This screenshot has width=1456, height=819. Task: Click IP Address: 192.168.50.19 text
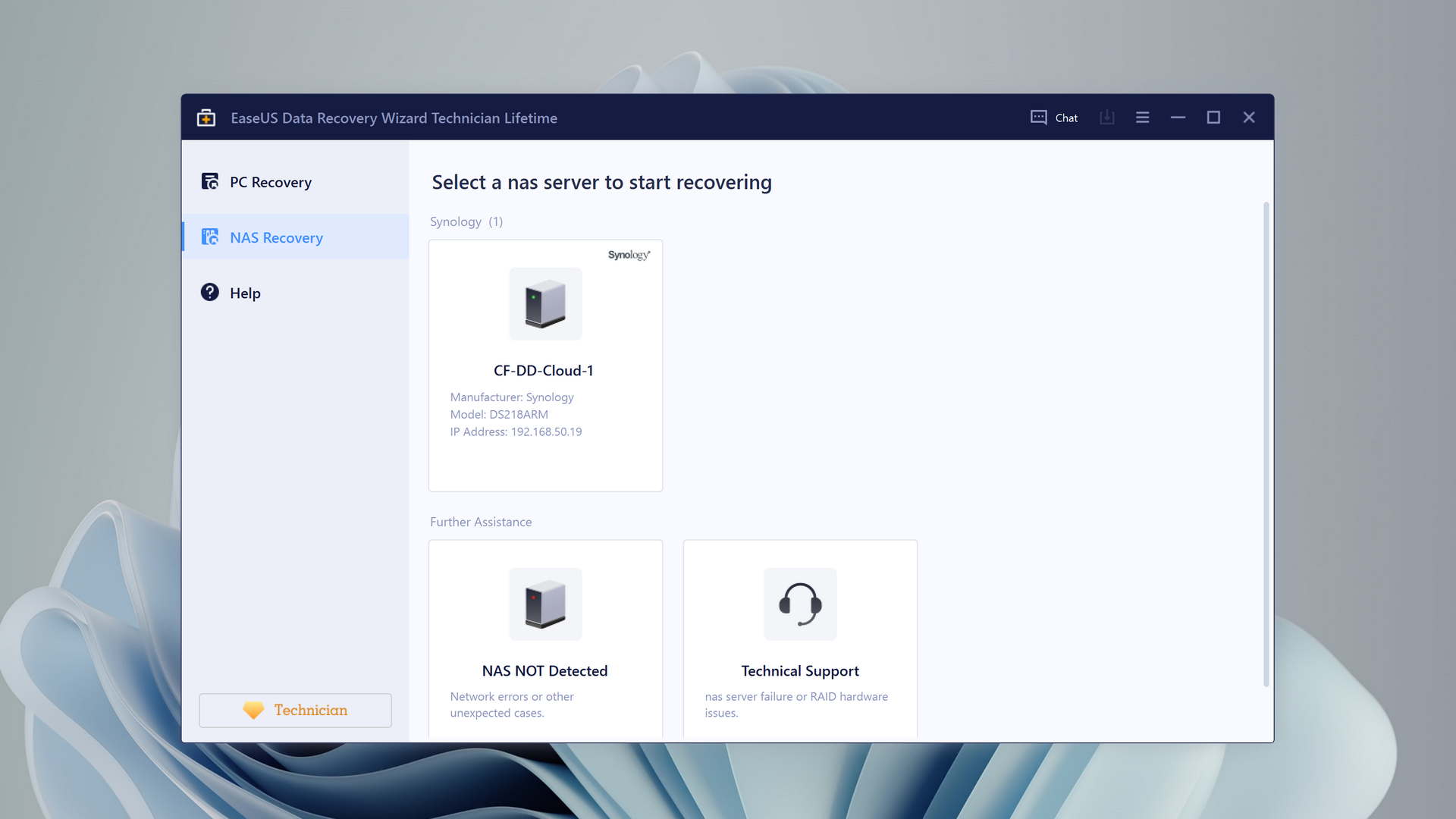(x=516, y=431)
